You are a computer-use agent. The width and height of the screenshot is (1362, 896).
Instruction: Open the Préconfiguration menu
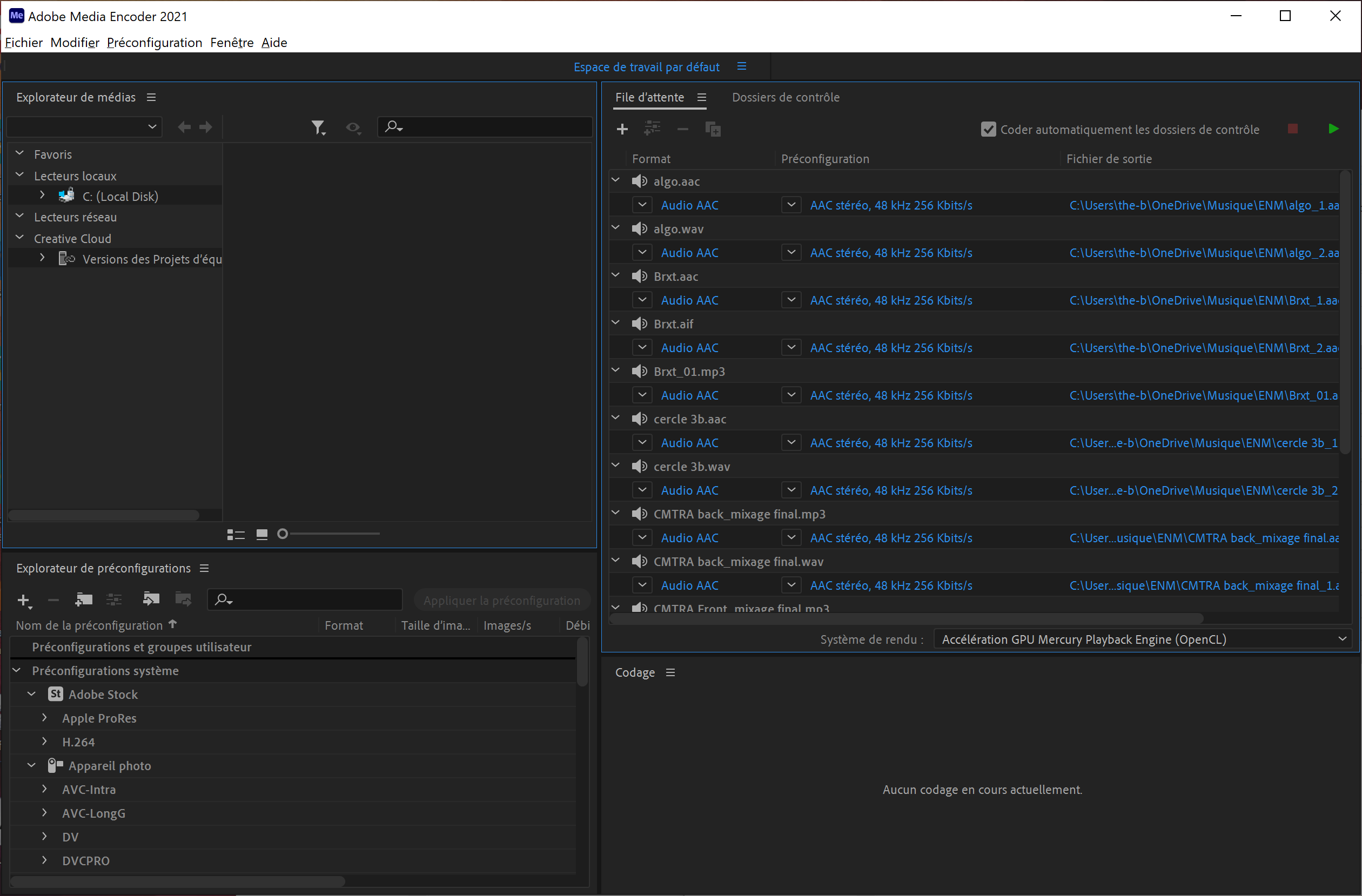pos(155,42)
